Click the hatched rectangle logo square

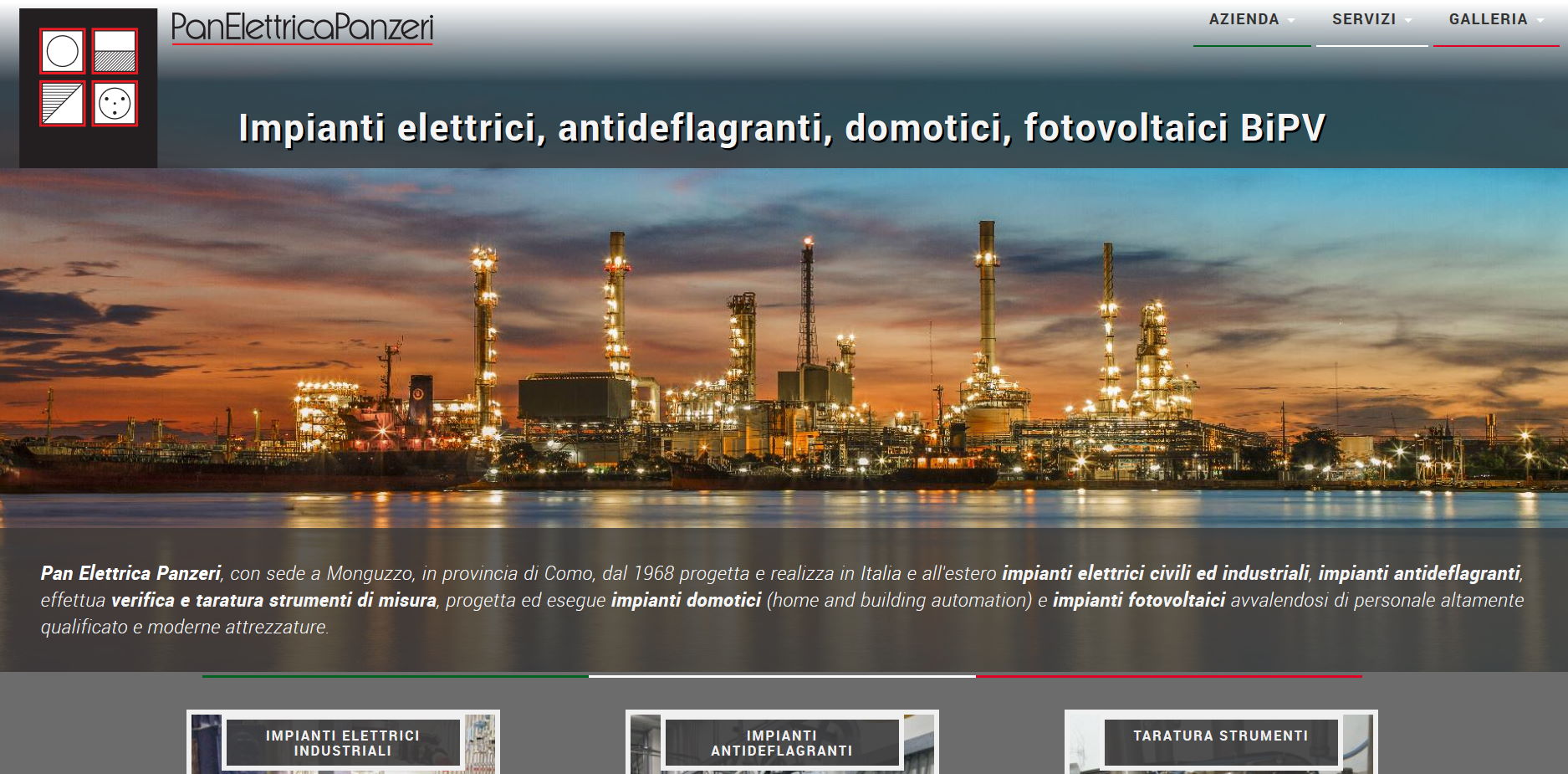click(x=115, y=52)
